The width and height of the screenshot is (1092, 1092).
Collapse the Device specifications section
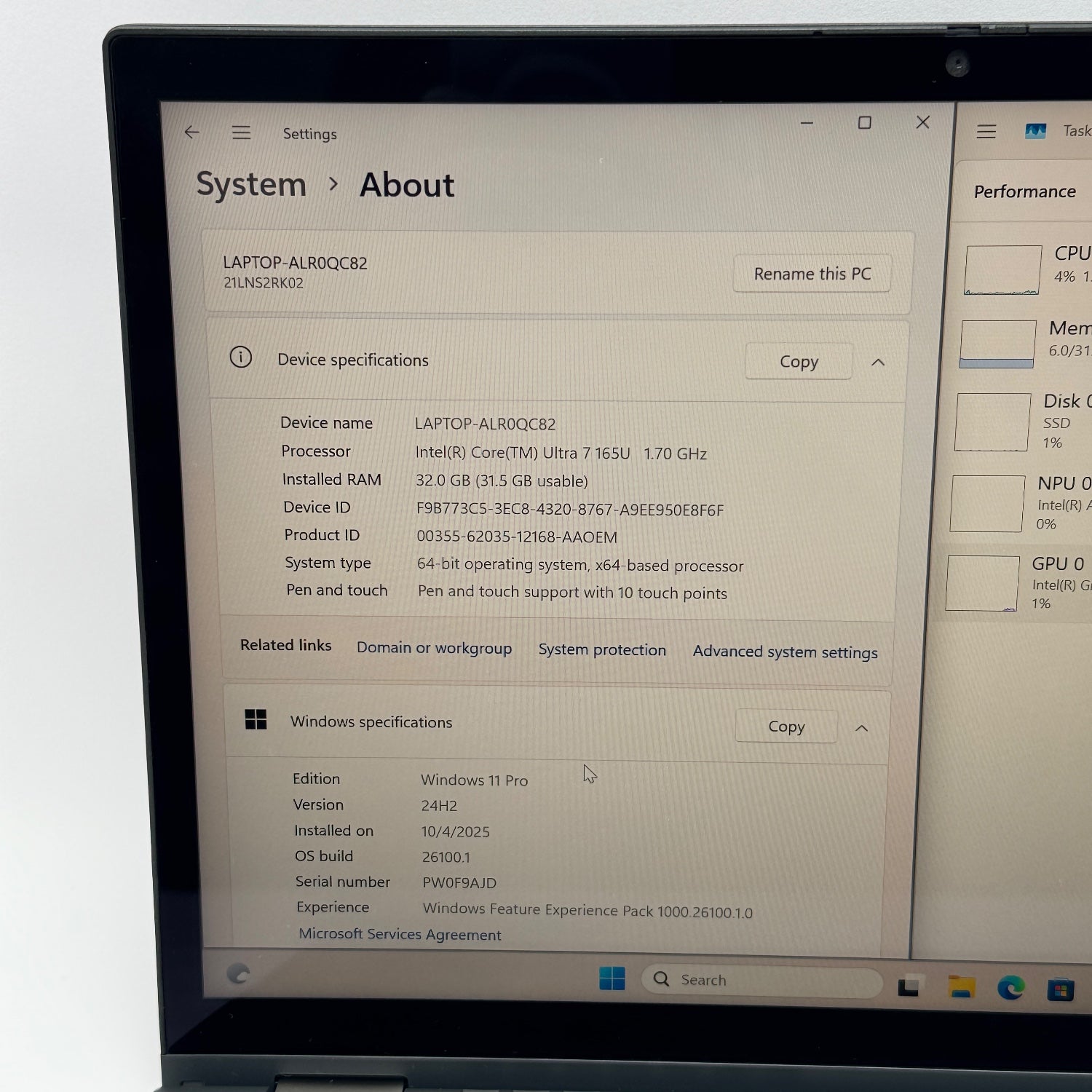tap(878, 363)
